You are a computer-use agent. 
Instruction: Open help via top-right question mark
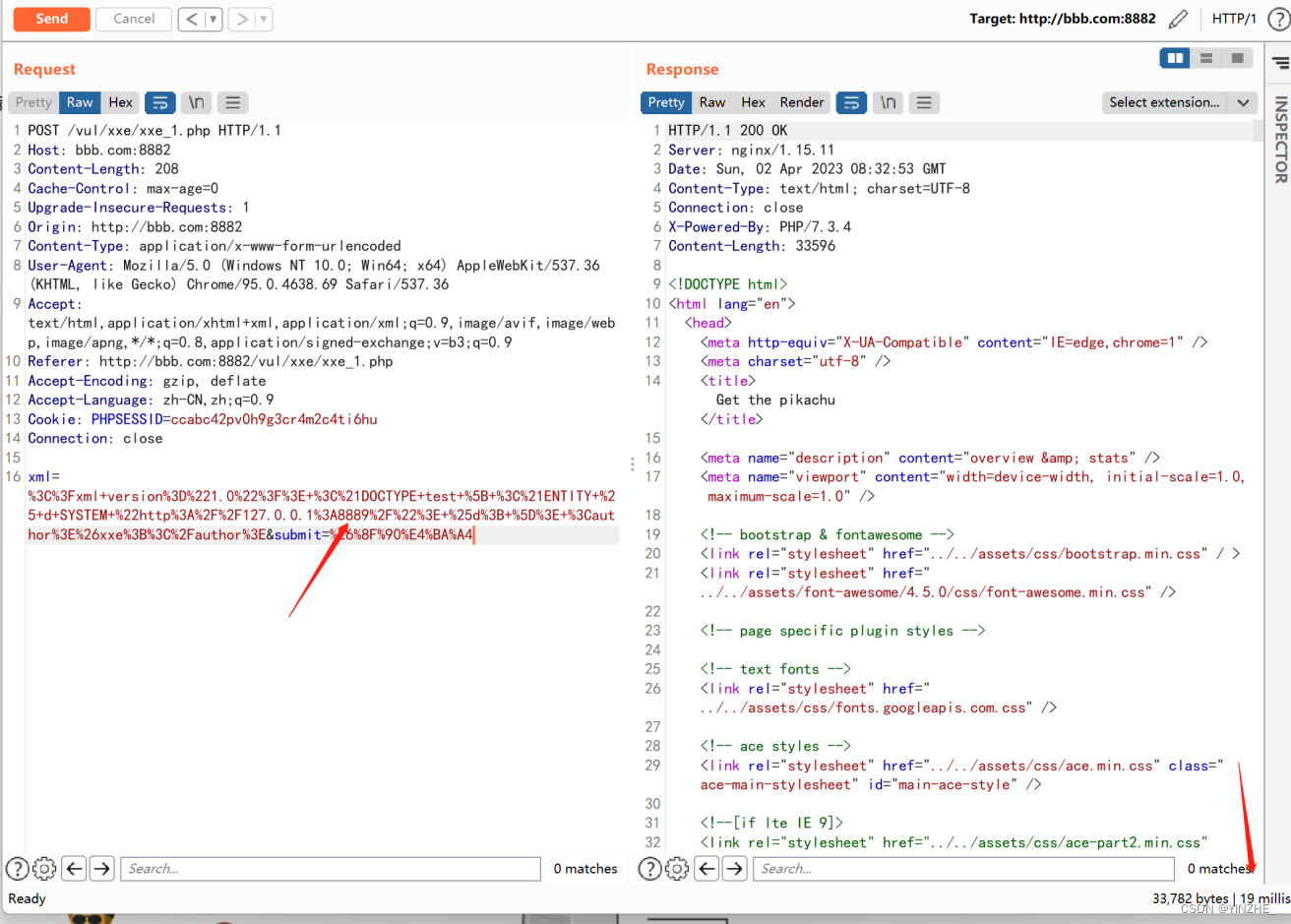pos(1278,19)
